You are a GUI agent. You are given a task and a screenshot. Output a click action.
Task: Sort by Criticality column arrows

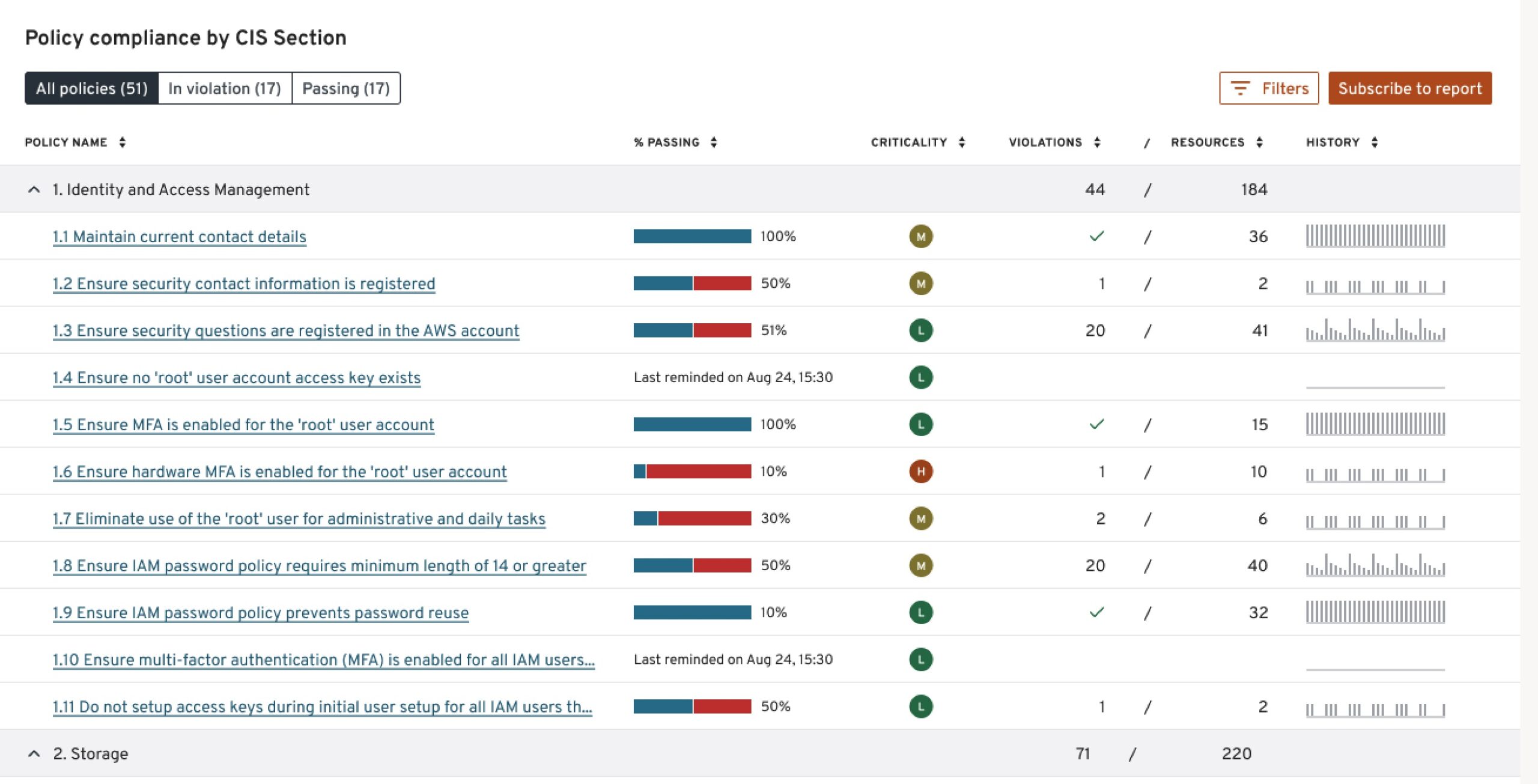tap(962, 142)
